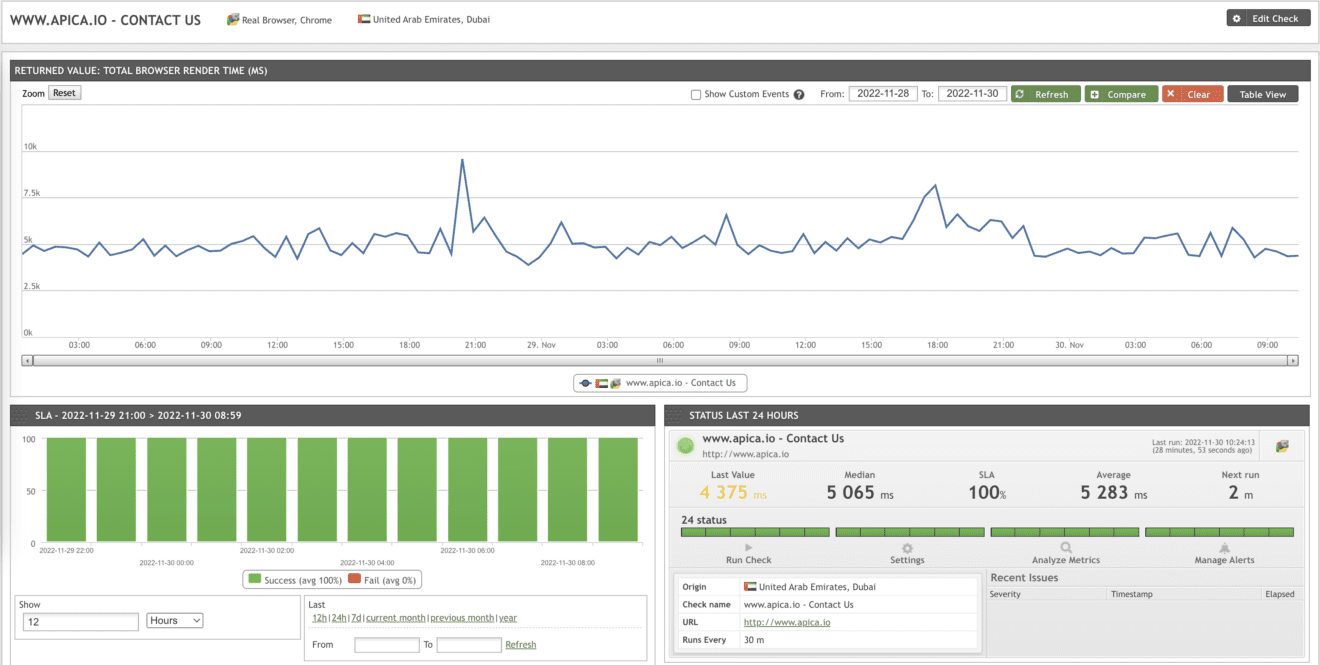Switch to Table View
1320x665 pixels.
point(1263,93)
